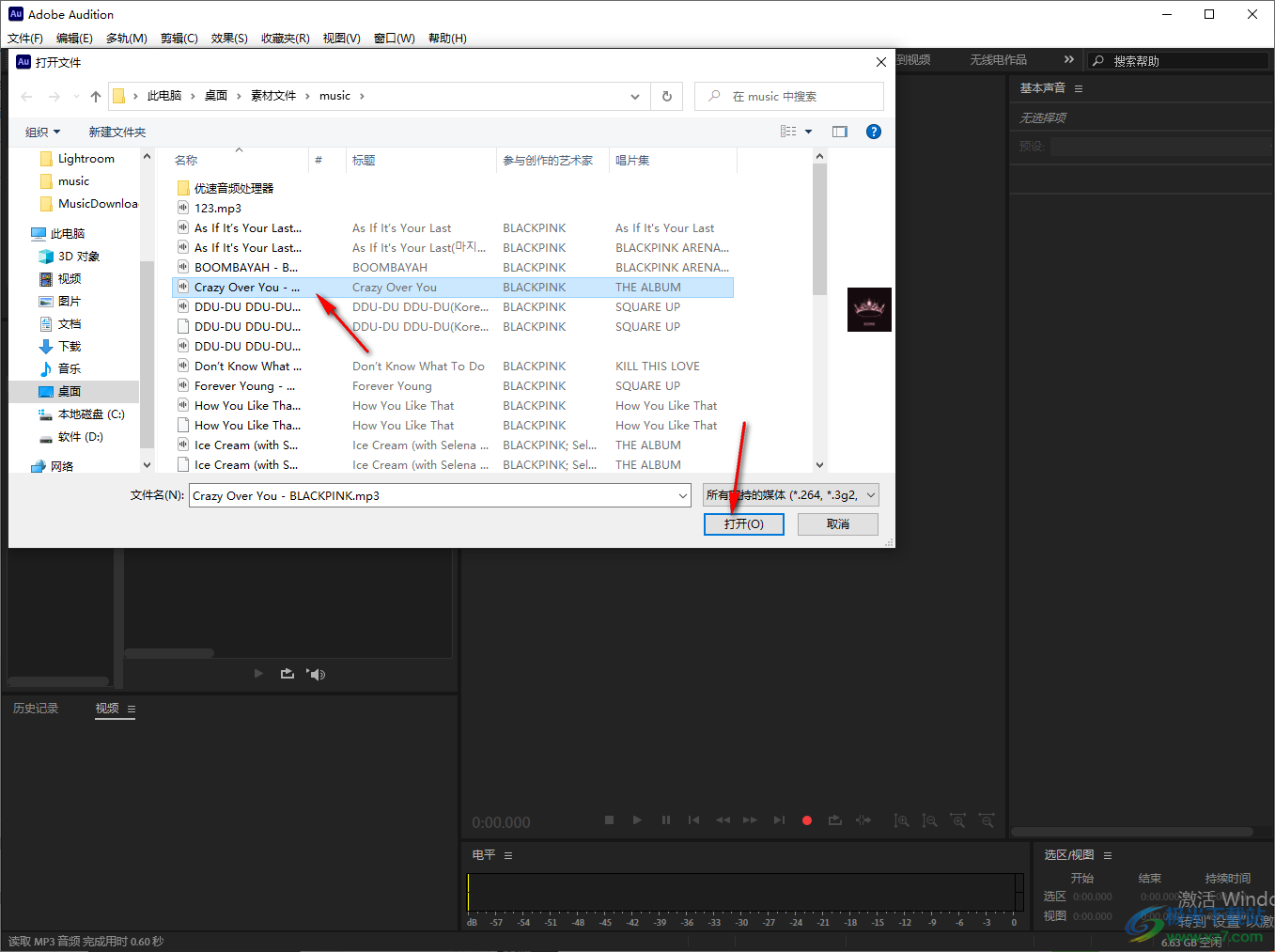
Task: Click the dialog Forward arrow
Action: click(54, 97)
